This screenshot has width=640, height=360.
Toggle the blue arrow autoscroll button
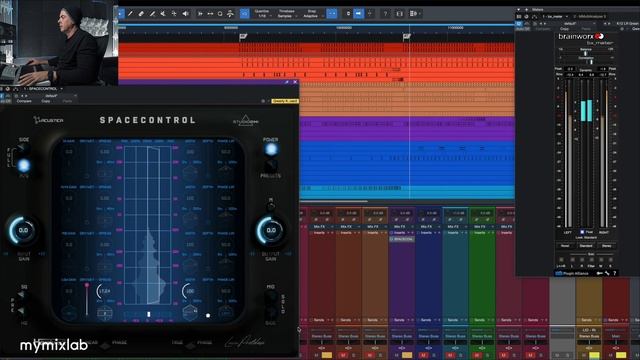[x=358, y=13]
